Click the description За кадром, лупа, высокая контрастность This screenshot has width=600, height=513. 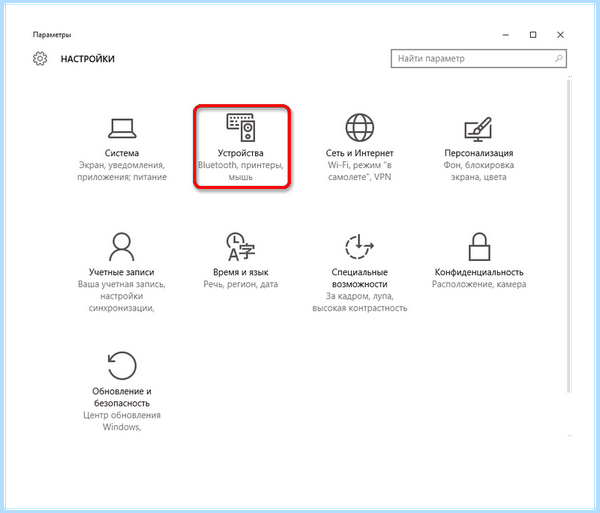pos(359,302)
